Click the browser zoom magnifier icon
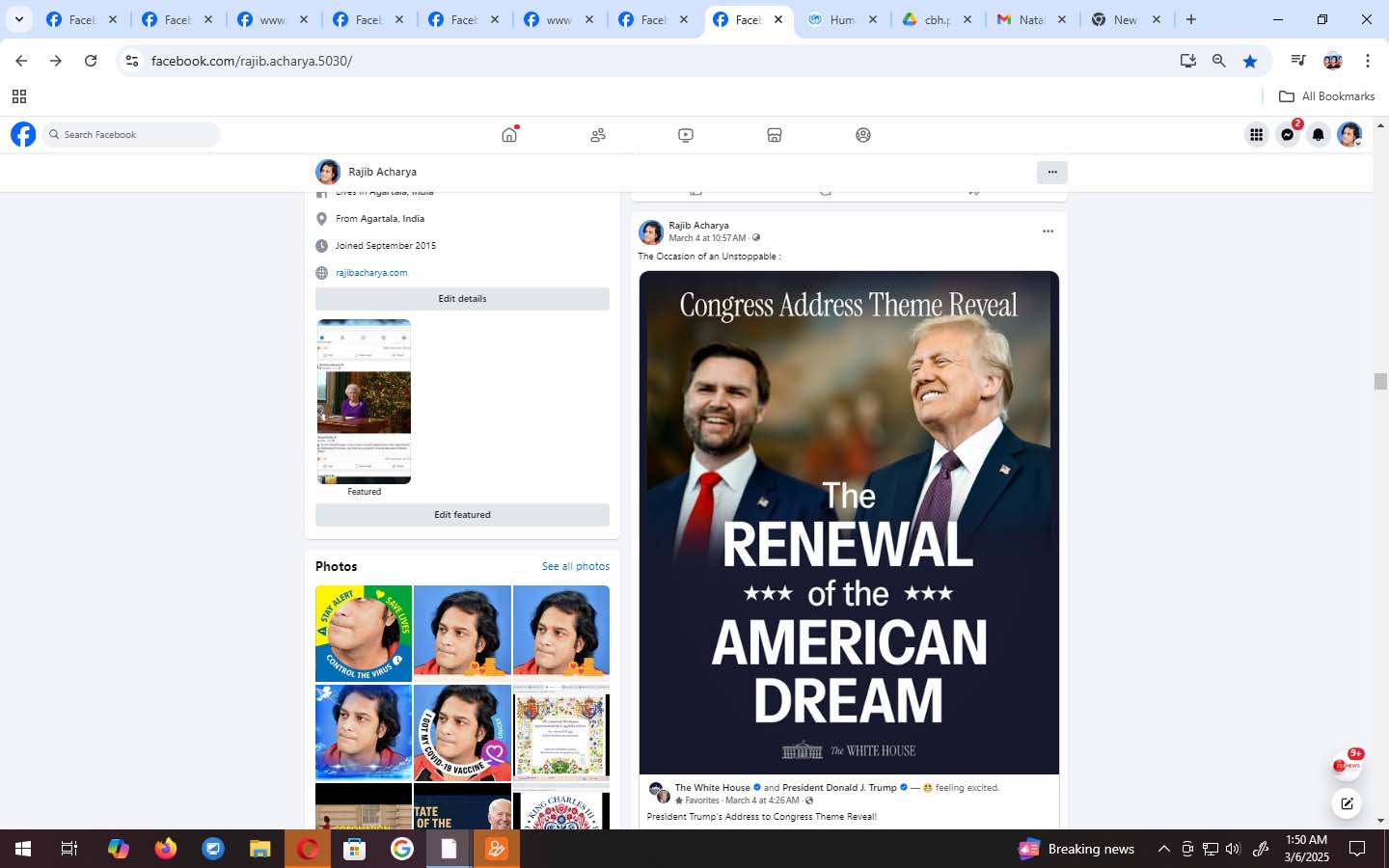Image resolution: width=1389 pixels, height=868 pixels. click(1219, 61)
